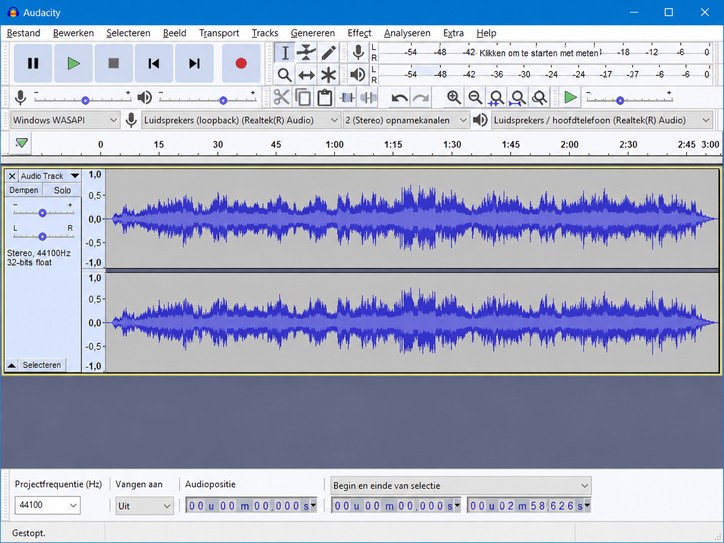The width and height of the screenshot is (724, 543).
Task: Mute the track with Dempen
Action: click(24, 190)
